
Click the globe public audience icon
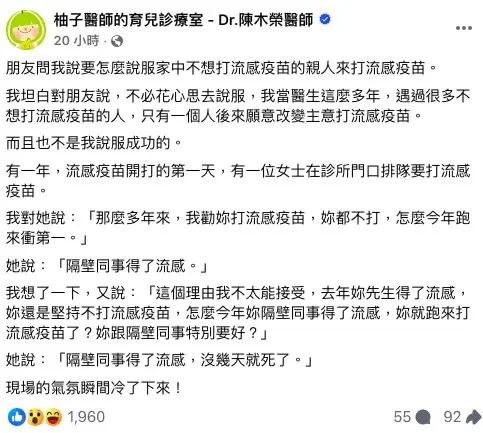coord(117,41)
